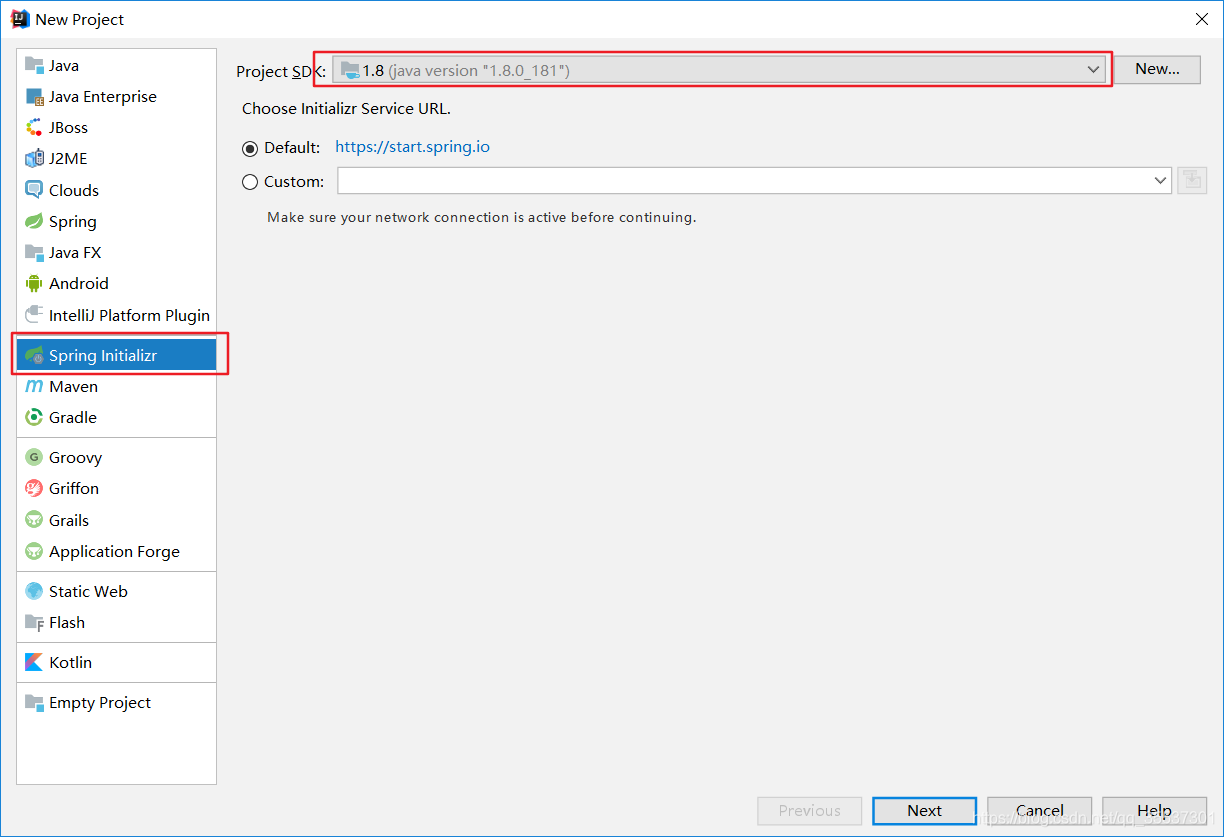Select the IntelliJ Platform Plugin entry text
1224x837 pixels.
(x=130, y=315)
